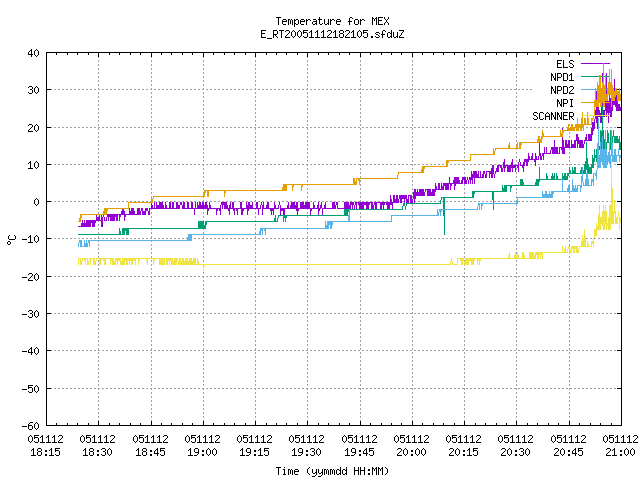Click the NPD2 legend label

point(562,90)
